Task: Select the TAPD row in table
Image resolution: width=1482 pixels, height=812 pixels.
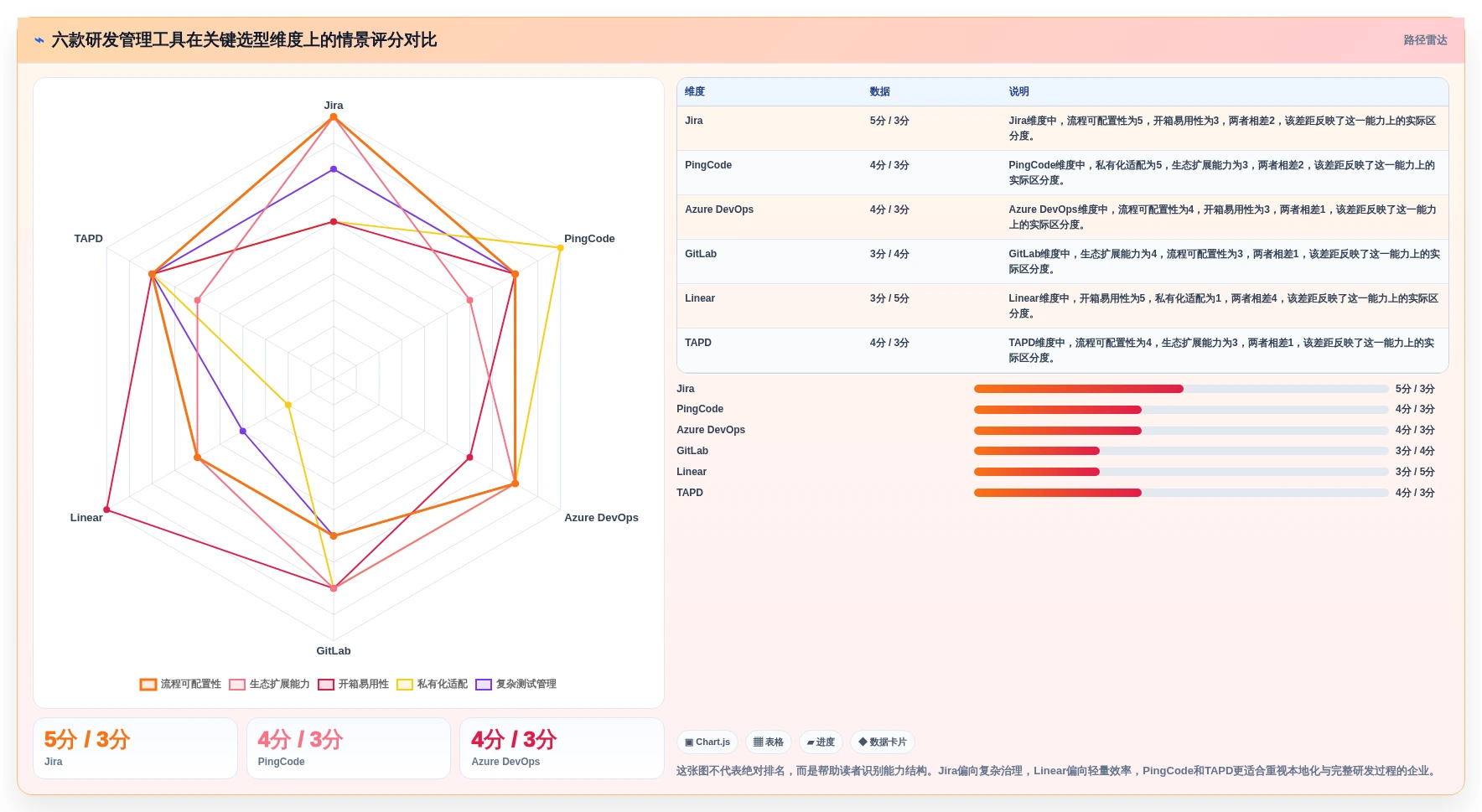Action: pyautogui.click(x=1063, y=350)
